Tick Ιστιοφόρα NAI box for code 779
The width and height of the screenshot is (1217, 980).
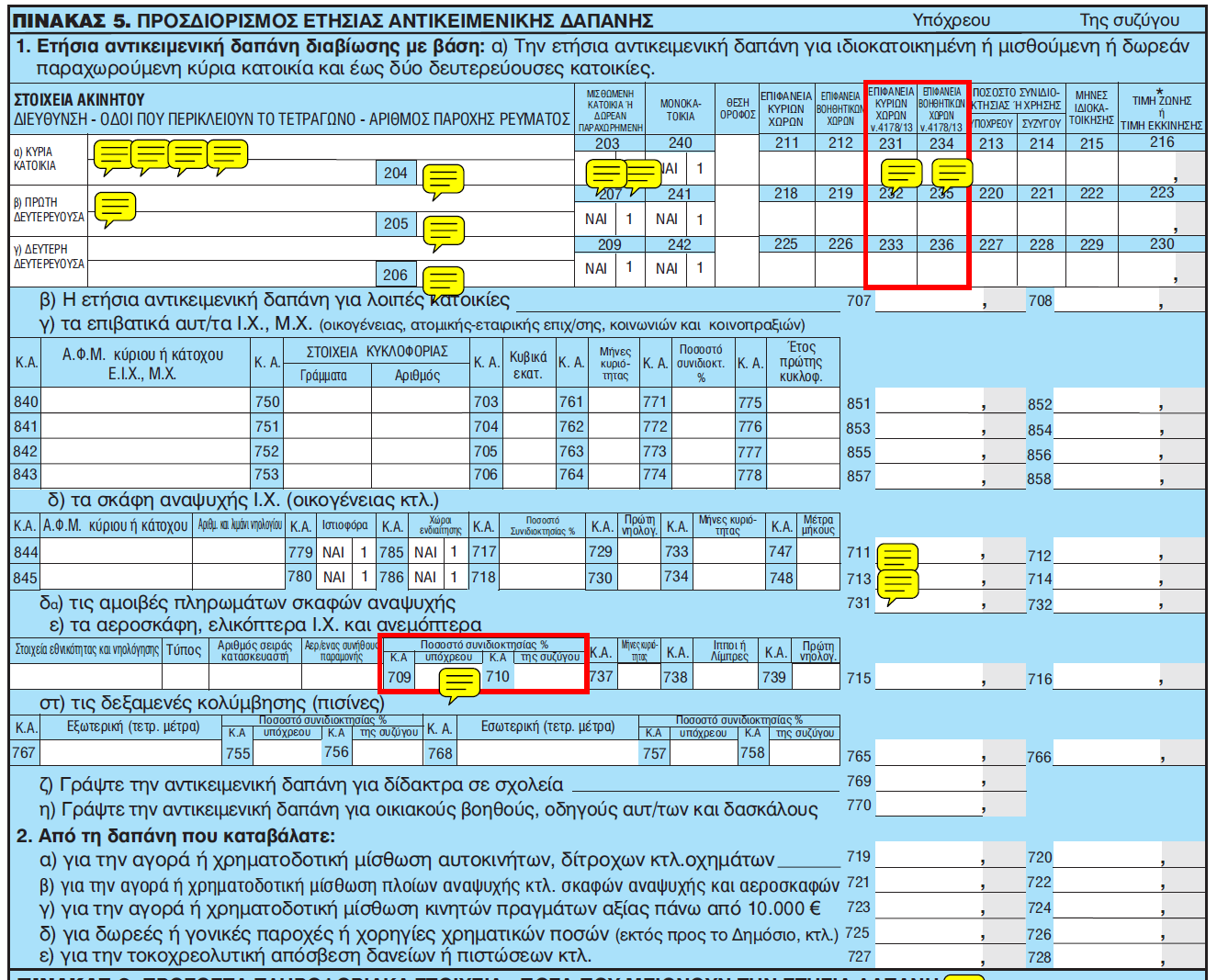click(x=364, y=552)
